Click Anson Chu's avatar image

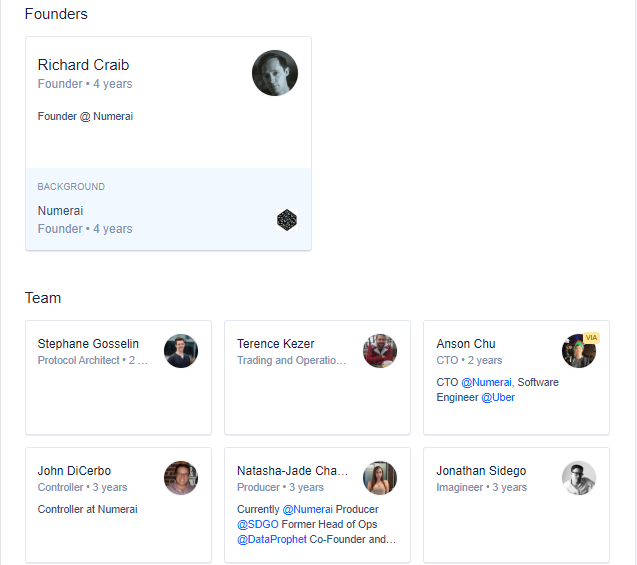click(578, 352)
